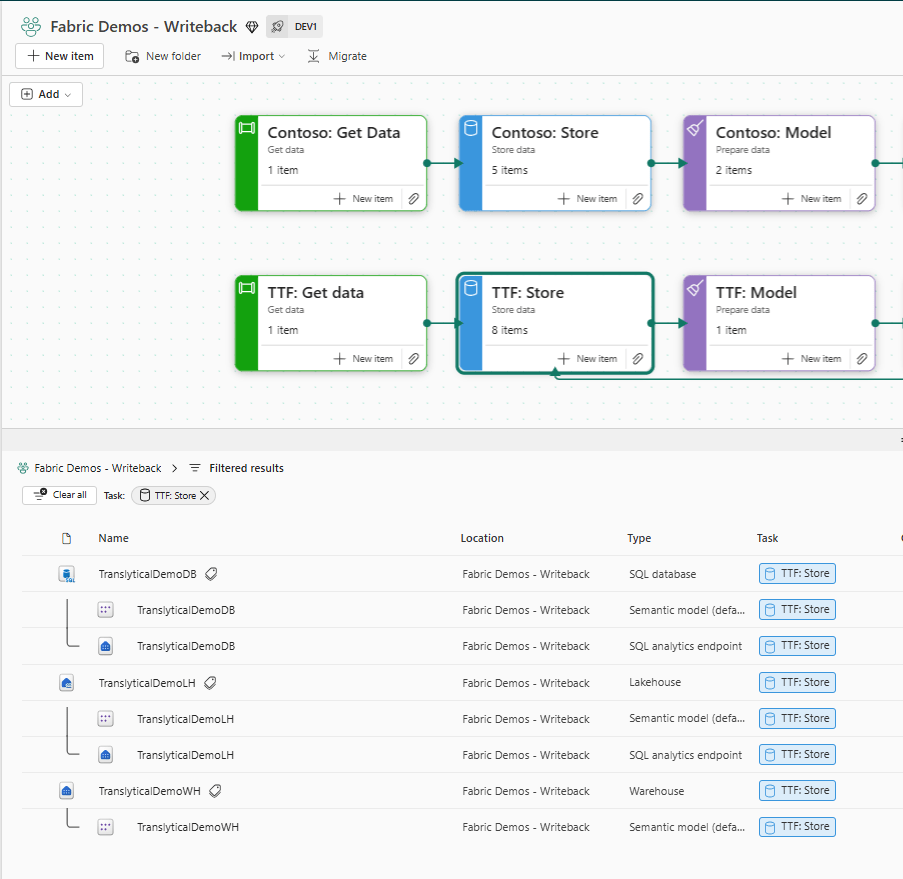Click the attach icon on TTF: Model card
903x879 pixels.
(x=861, y=359)
